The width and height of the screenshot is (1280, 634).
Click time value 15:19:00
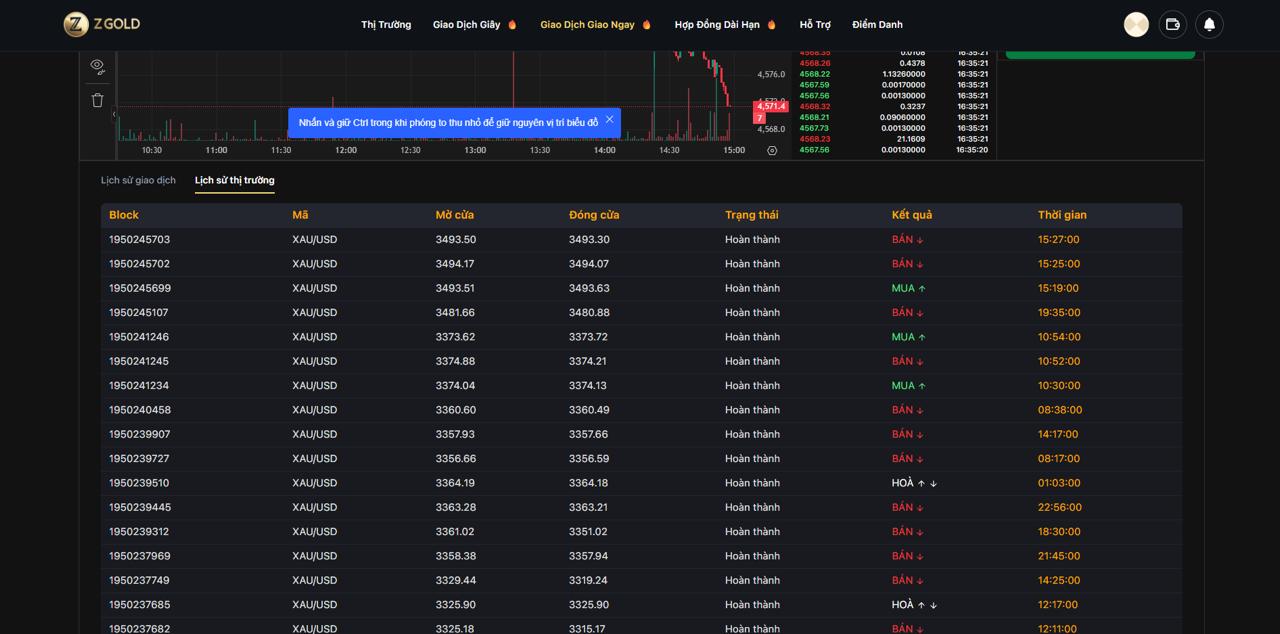tap(1059, 288)
